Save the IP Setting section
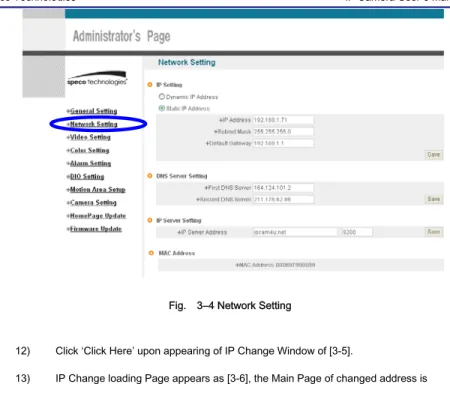This screenshot has height=396, width=450. click(434, 155)
